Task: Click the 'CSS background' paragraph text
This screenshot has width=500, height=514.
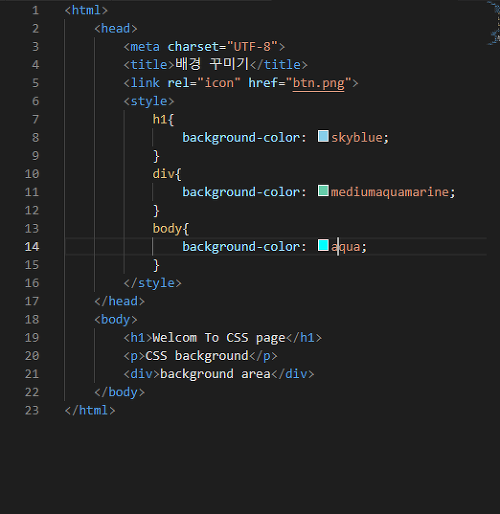Action: [x=197, y=356]
